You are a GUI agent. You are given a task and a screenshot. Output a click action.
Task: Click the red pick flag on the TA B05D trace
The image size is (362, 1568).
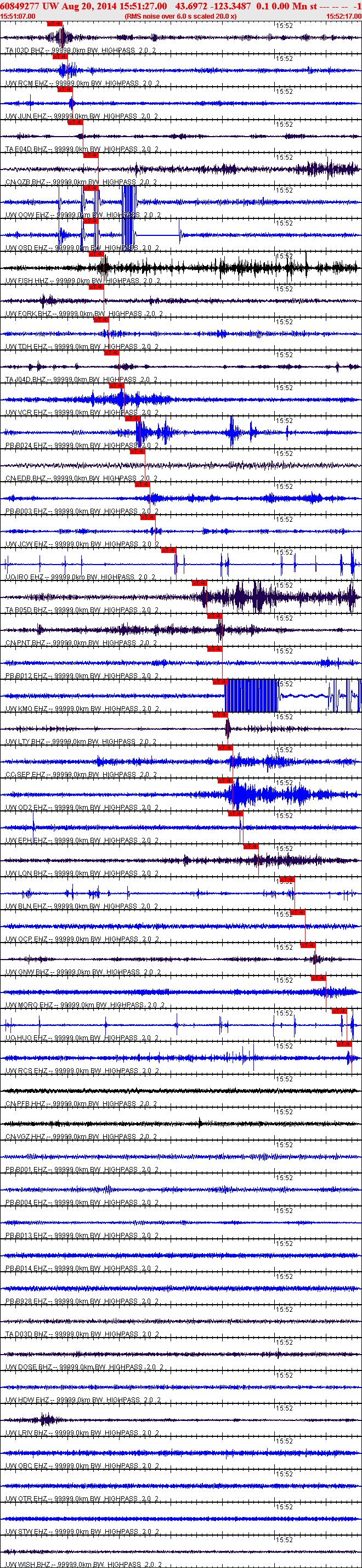point(200,583)
